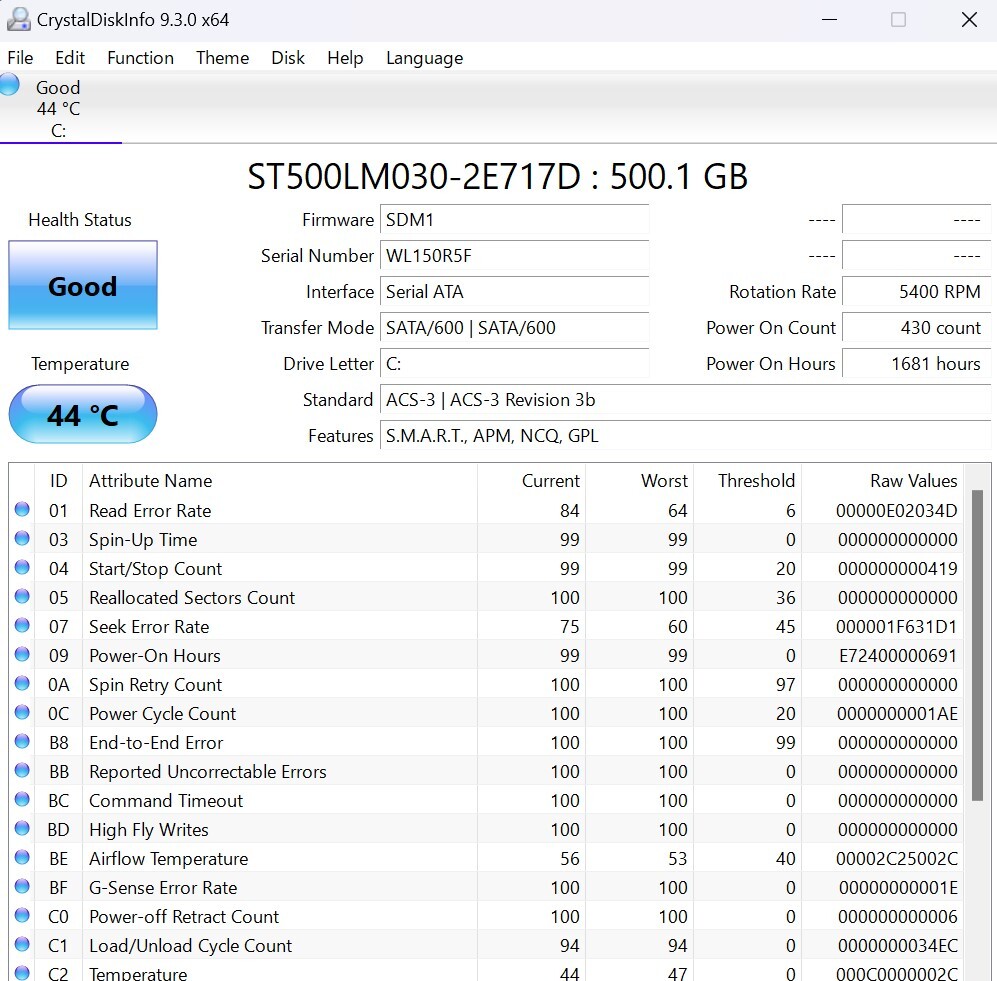This screenshot has height=981, width=997.
Task: Click status orb for Airflow Temperature row
Action: [22, 857]
